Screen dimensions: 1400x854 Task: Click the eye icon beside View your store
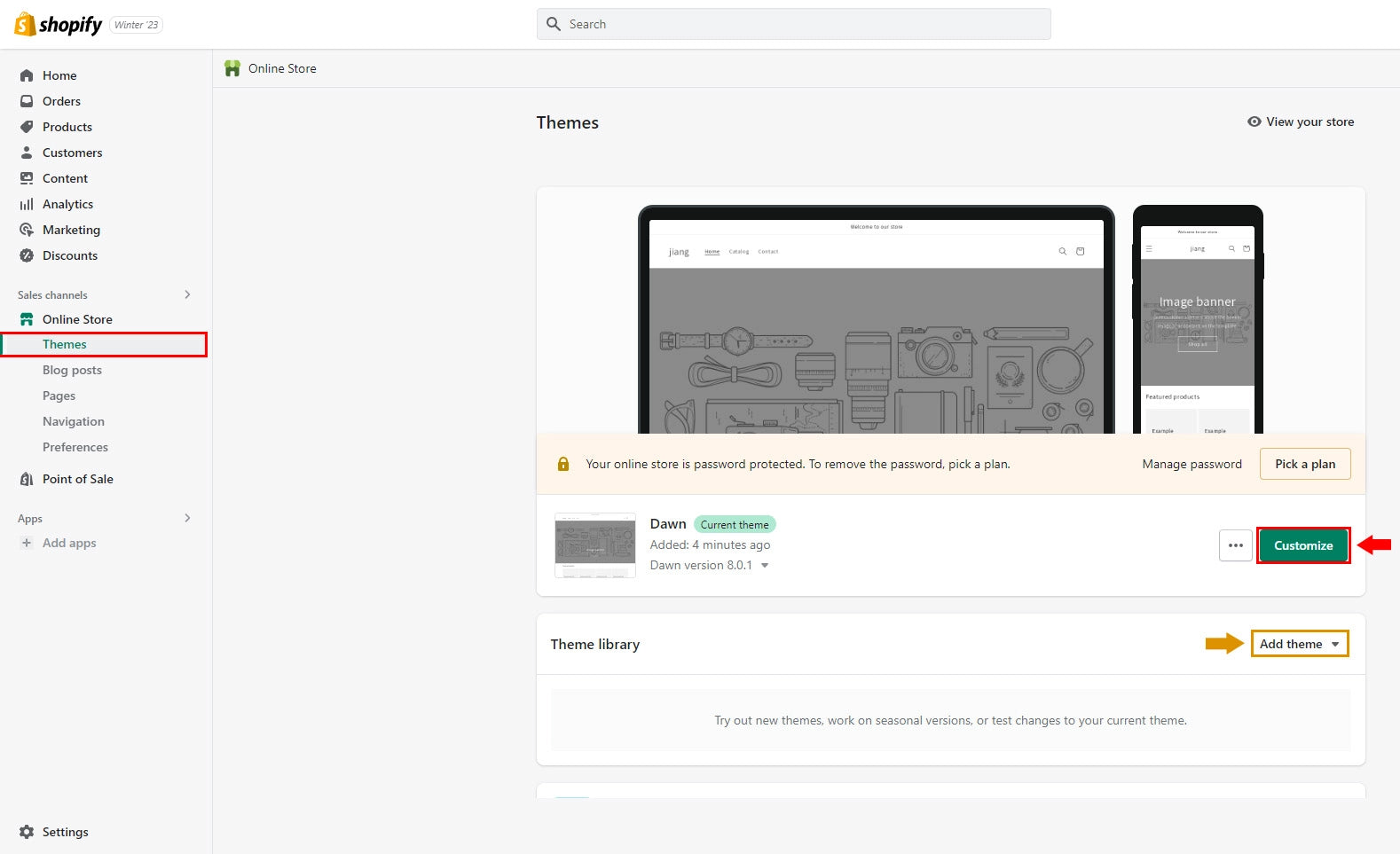coord(1254,121)
